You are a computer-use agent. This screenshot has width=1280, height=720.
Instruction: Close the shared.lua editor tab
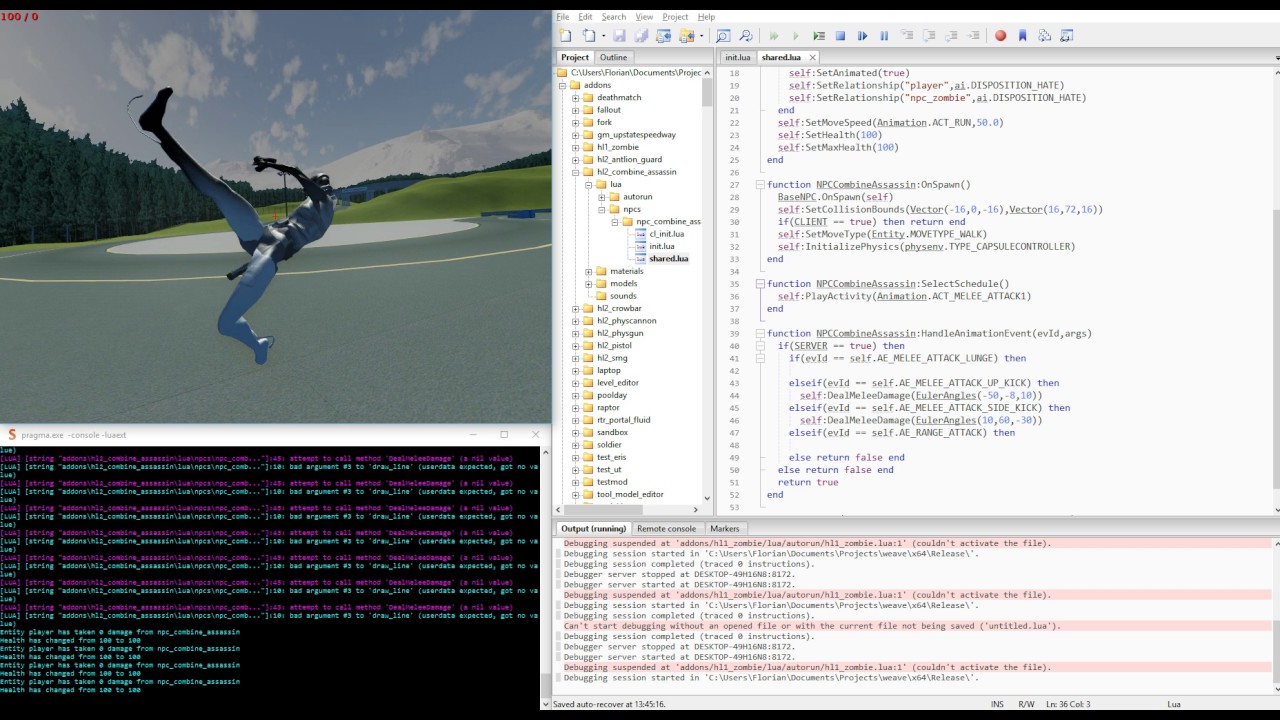[812, 58]
